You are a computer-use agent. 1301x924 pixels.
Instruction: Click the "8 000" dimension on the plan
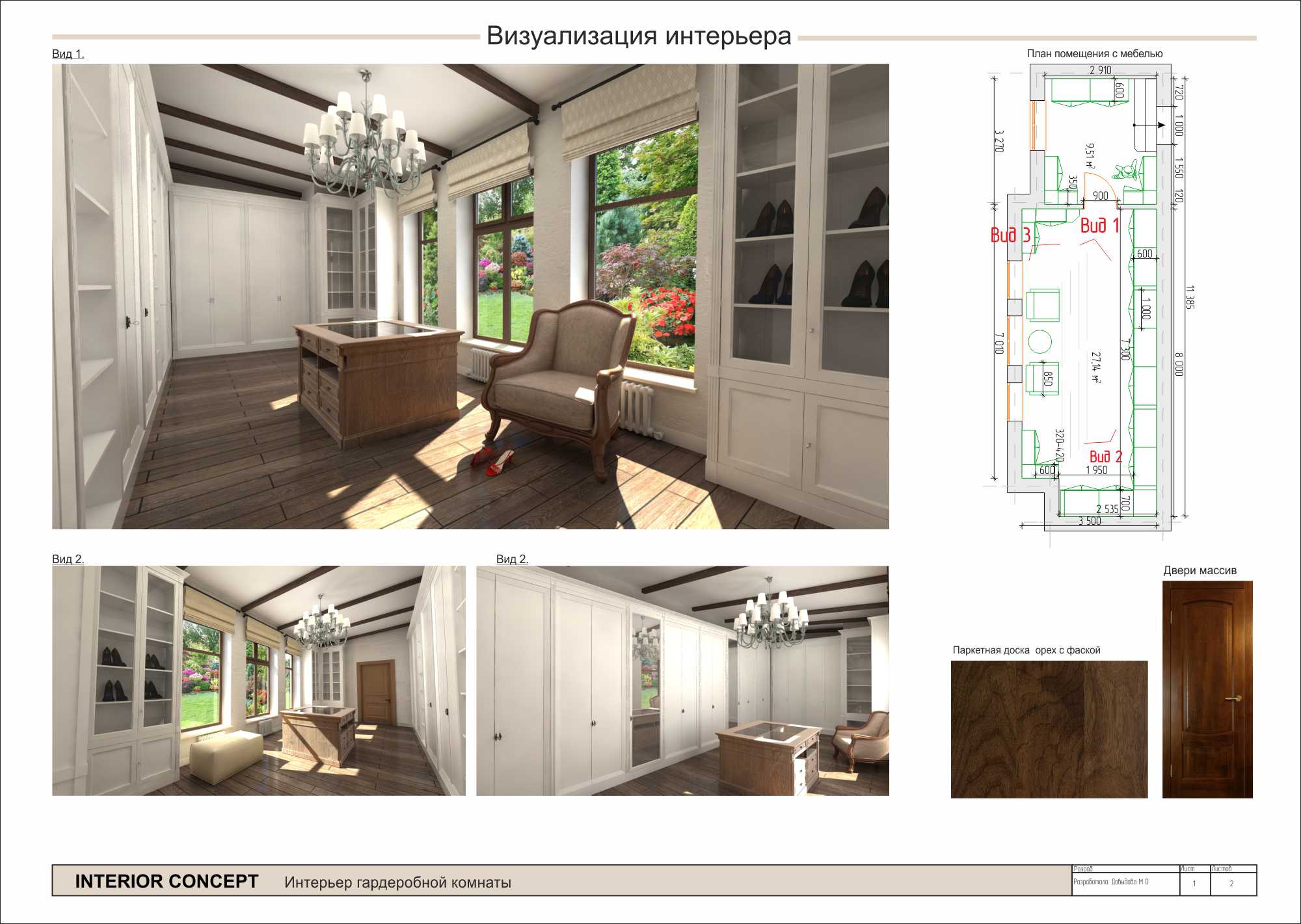point(1179,364)
